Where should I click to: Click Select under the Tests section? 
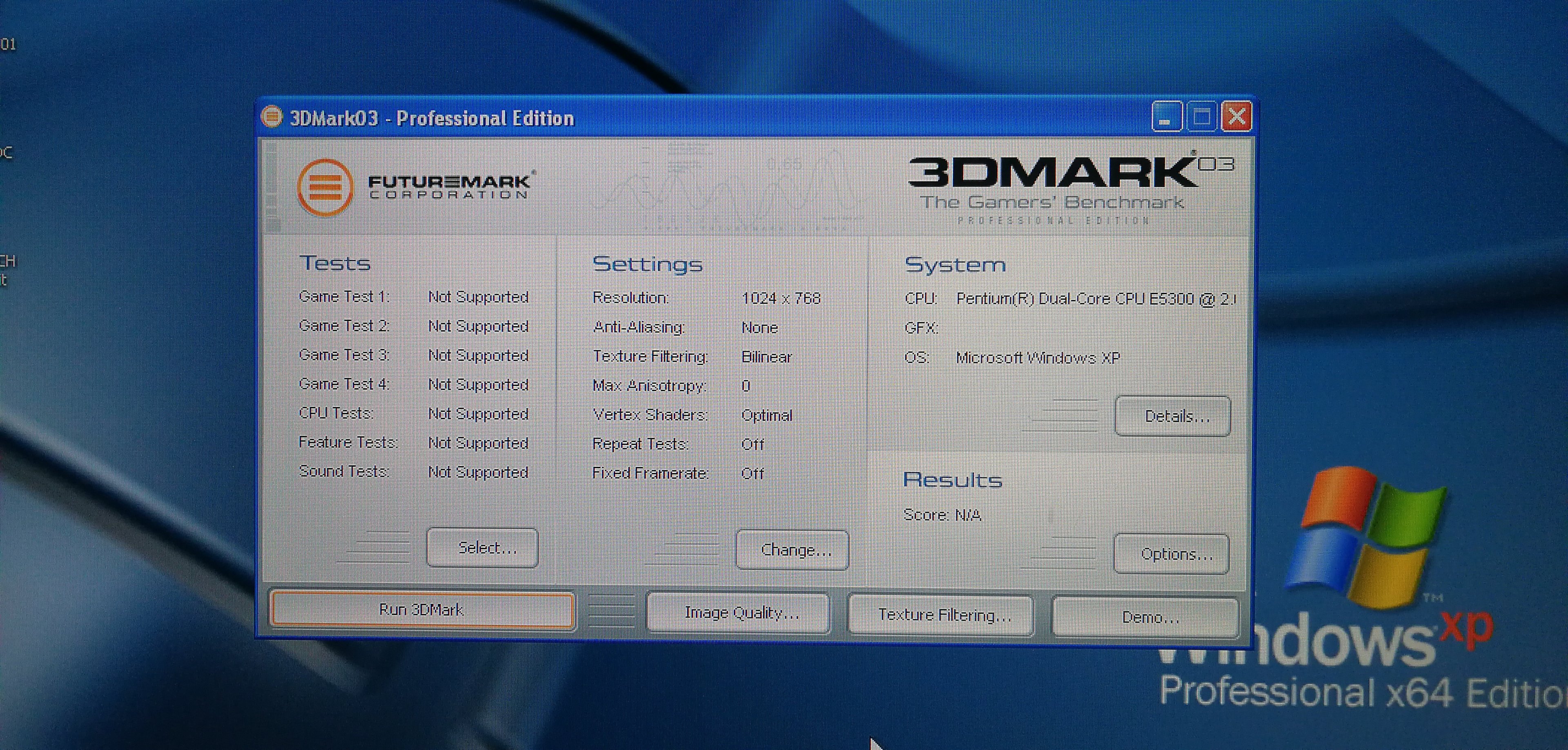coord(483,548)
